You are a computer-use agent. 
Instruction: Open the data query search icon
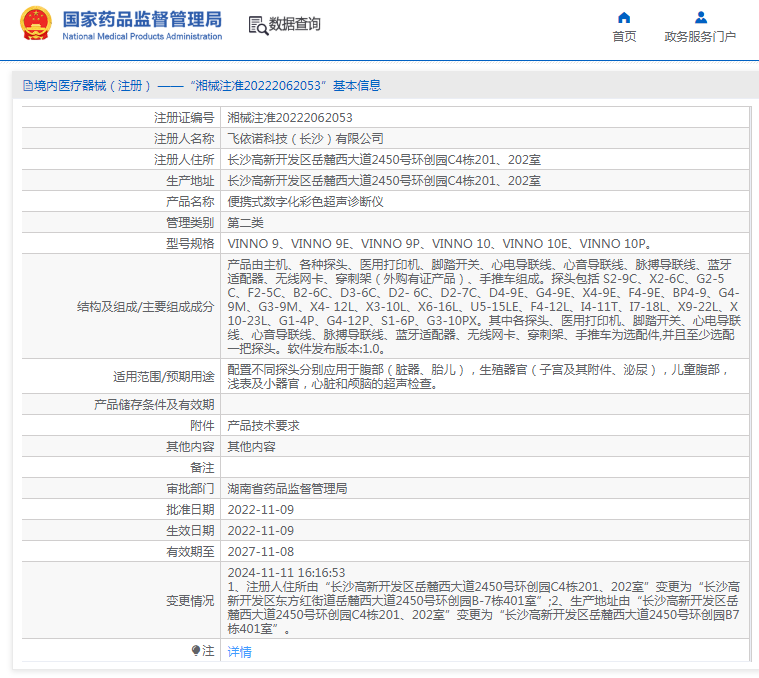[258, 25]
